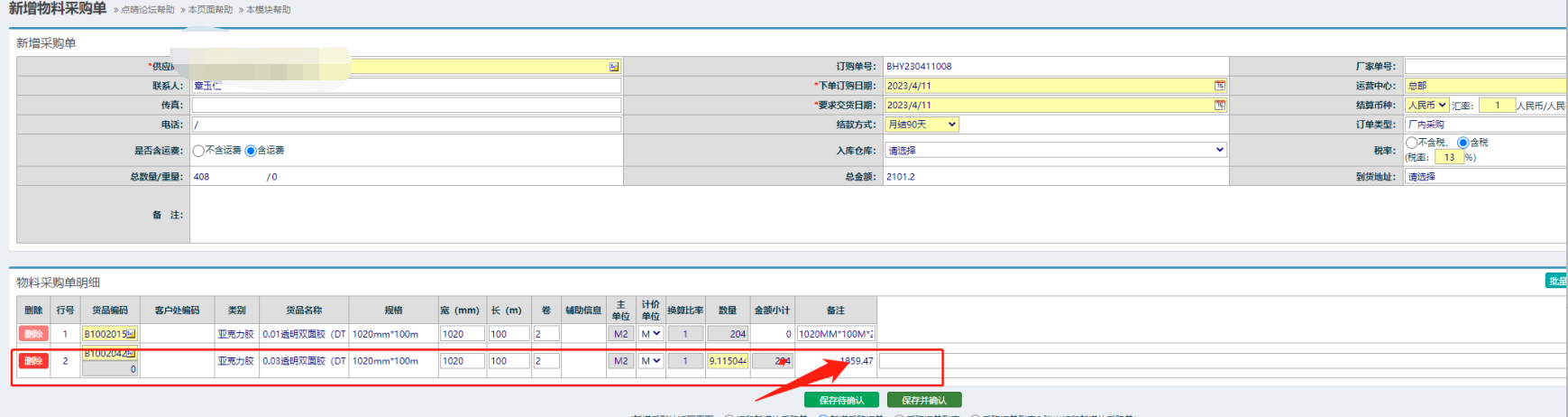The width and height of the screenshot is (1568, 417).
Task: Expand 计价单位 dropdown in row 1
Action: [651, 334]
